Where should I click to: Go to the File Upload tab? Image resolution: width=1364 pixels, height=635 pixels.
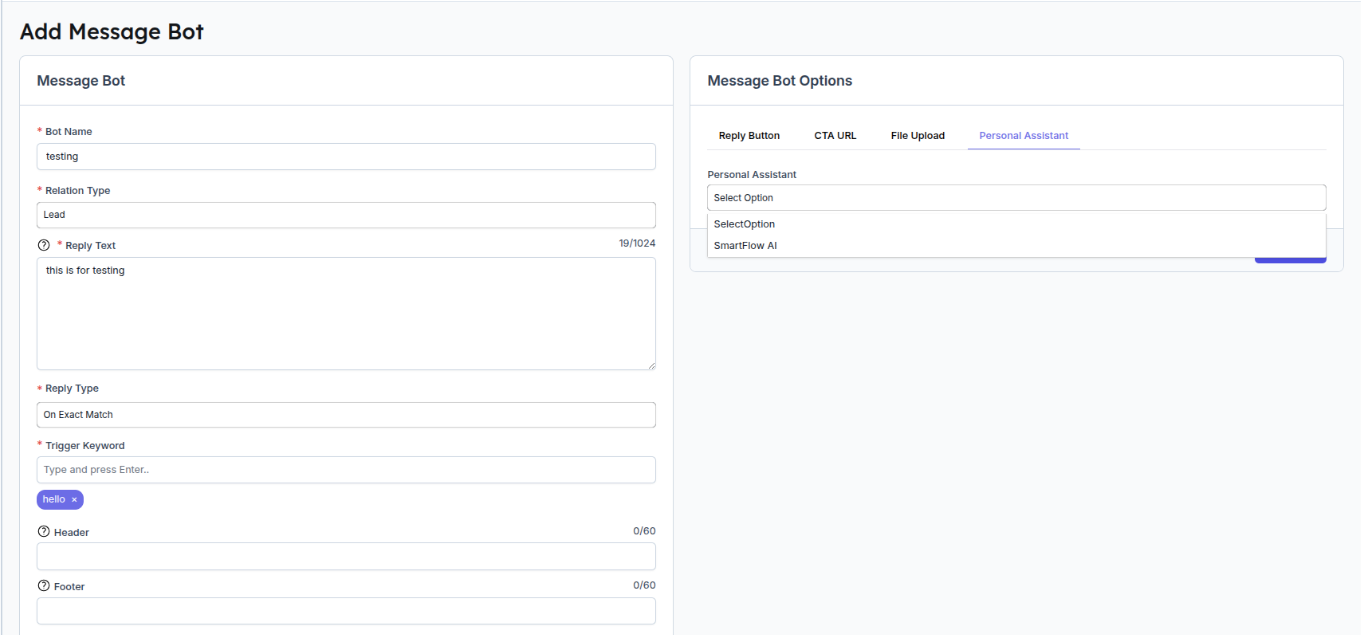point(917,136)
